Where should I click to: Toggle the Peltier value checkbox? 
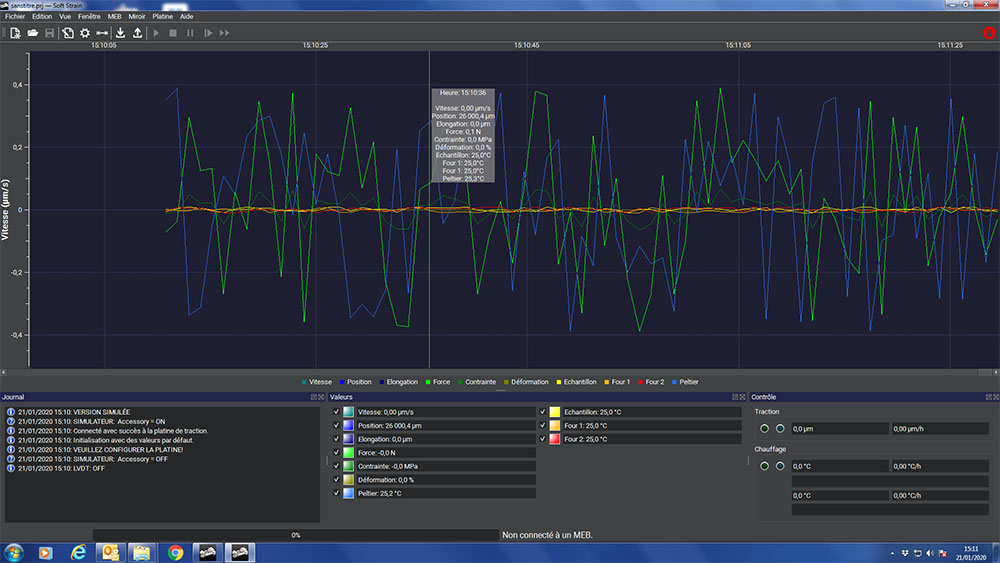[337, 493]
